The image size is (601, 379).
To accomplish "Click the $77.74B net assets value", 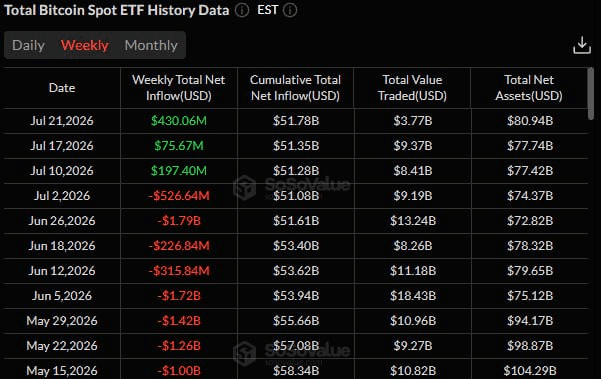I will click(530, 146).
